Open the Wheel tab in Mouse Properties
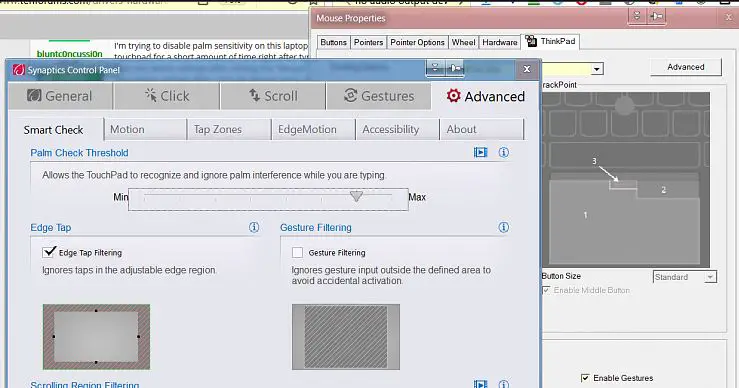Screen dimensions: 739x388 463,42
